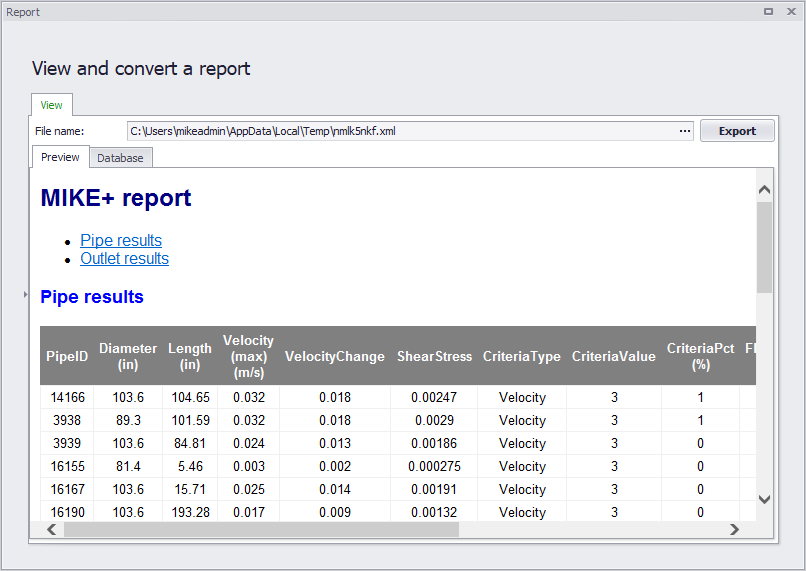
Task: Click shear stress value 0.000275
Action: 434,466
